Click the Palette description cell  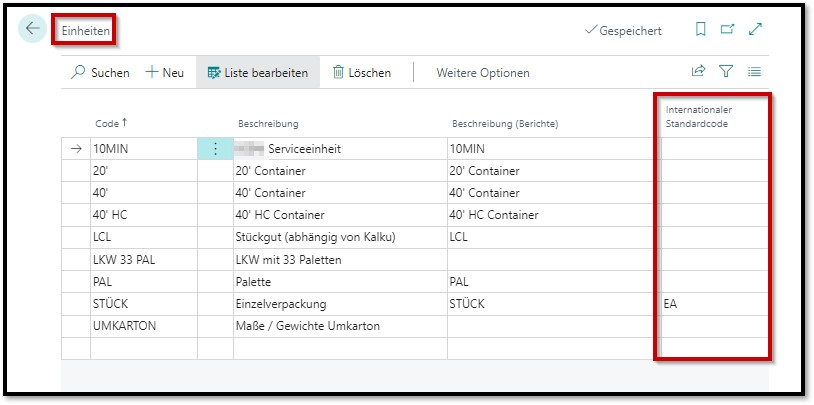coord(338,281)
